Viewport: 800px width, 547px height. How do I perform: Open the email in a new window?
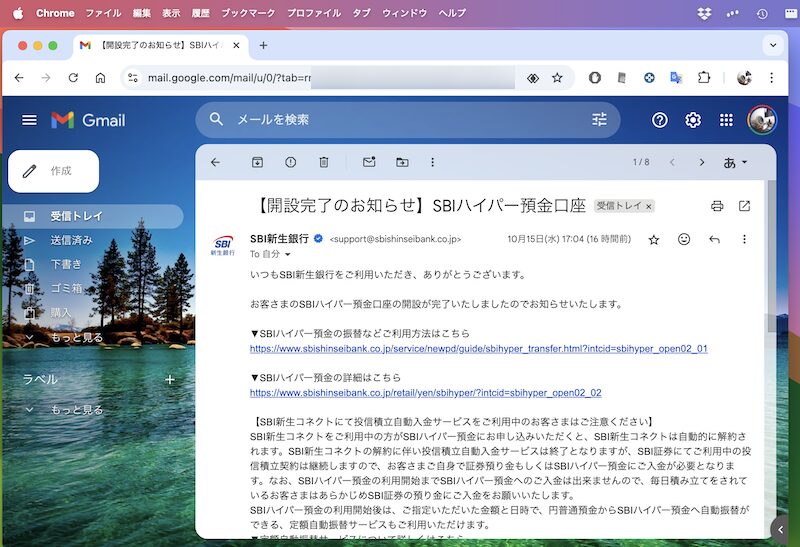(x=744, y=206)
